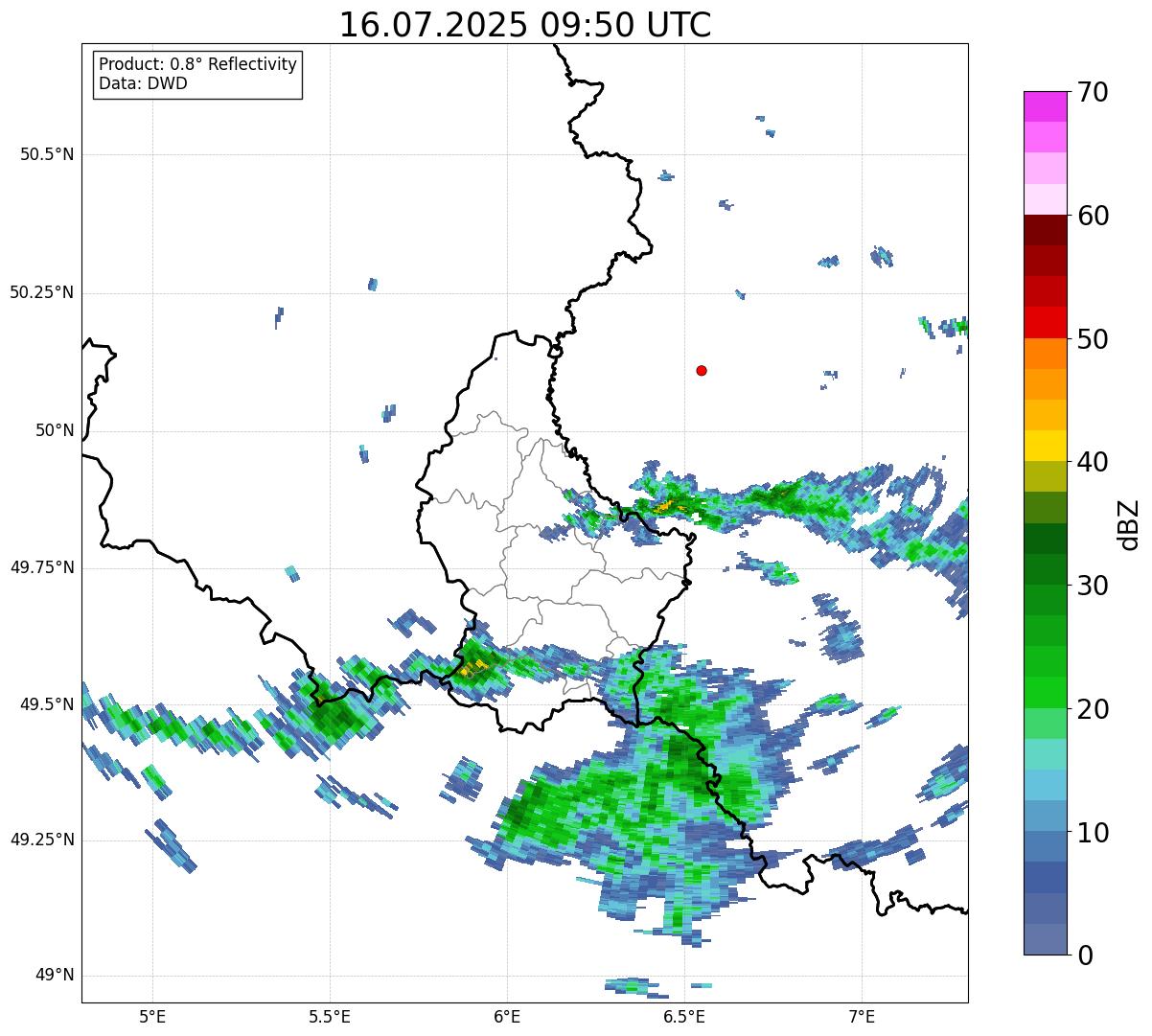Viewport: 1152px width, 1036px height.
Task: Click the yellow colorbar segment above 40
Action: tap(1045, 446)
